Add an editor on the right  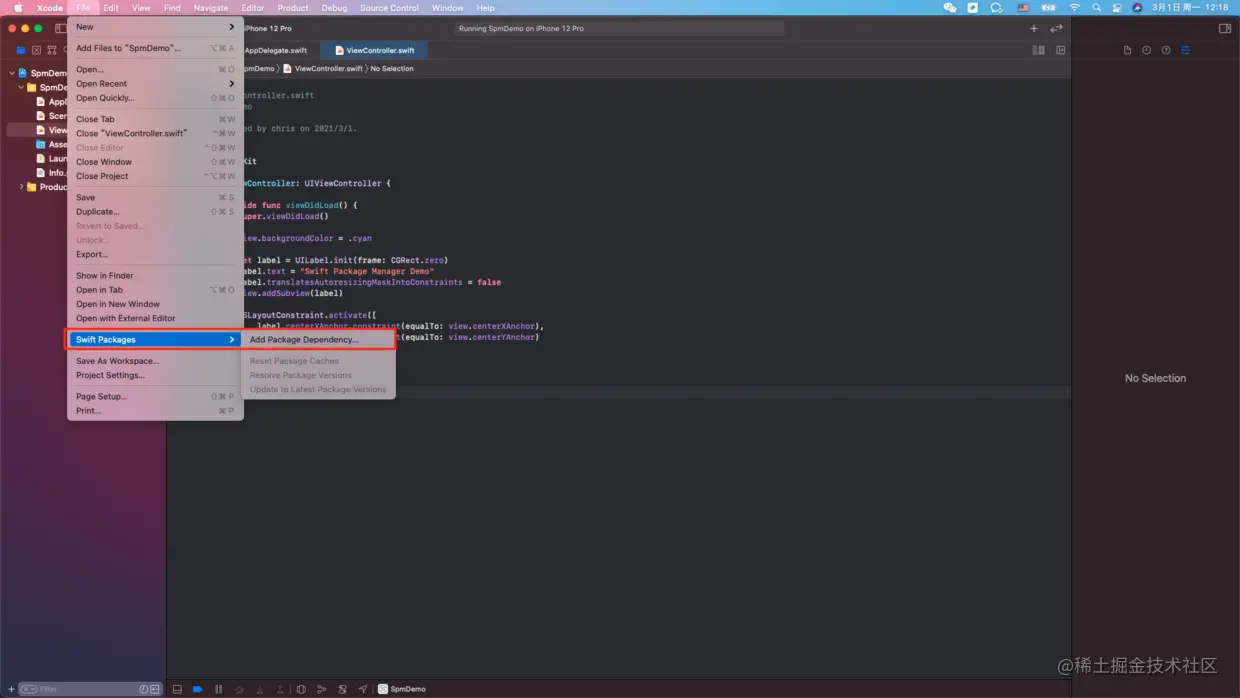click(x=1060, y=50)
